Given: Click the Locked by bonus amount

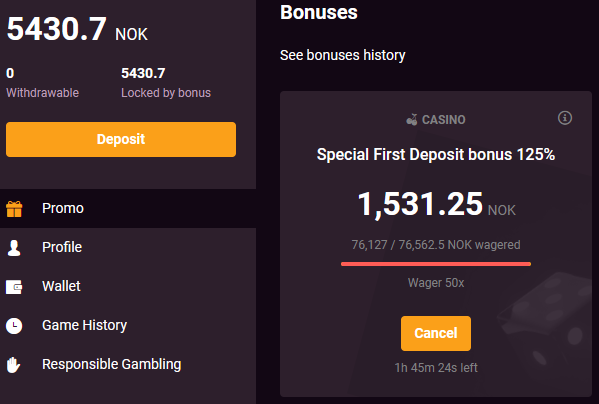Looking at the screenshot, I should tap(143, 73).
